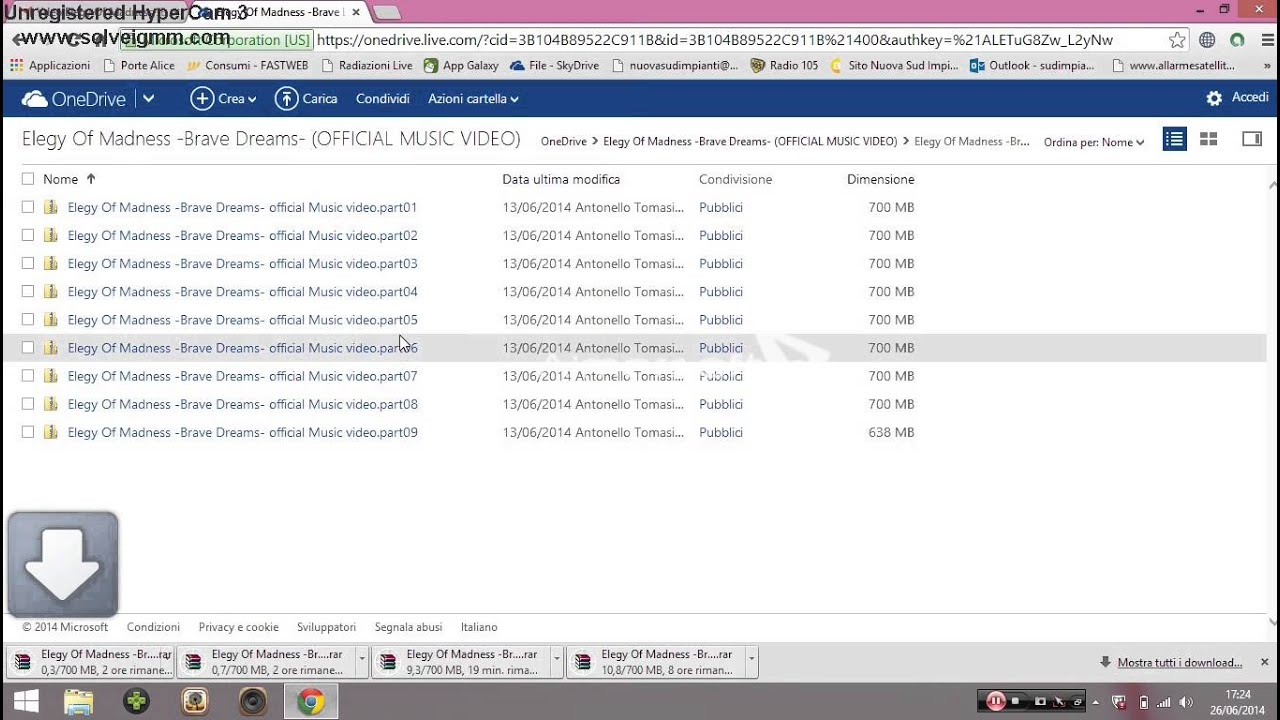Screen dimensions: 1280x720
Task: Expand options arrow of 10,8/700 MB download
Action: point(752,661)
